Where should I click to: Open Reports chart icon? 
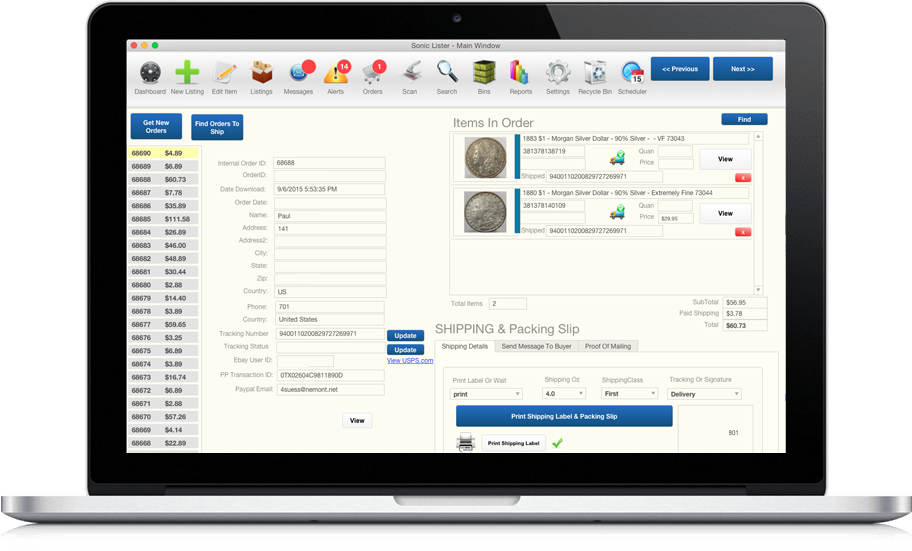click(x=520, y=73)
